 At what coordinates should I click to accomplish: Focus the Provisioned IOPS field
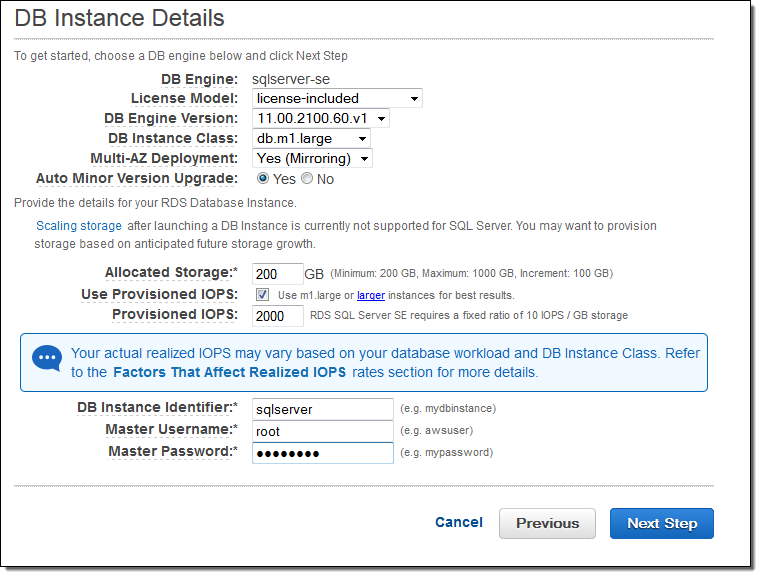click(x=277, y=316)
